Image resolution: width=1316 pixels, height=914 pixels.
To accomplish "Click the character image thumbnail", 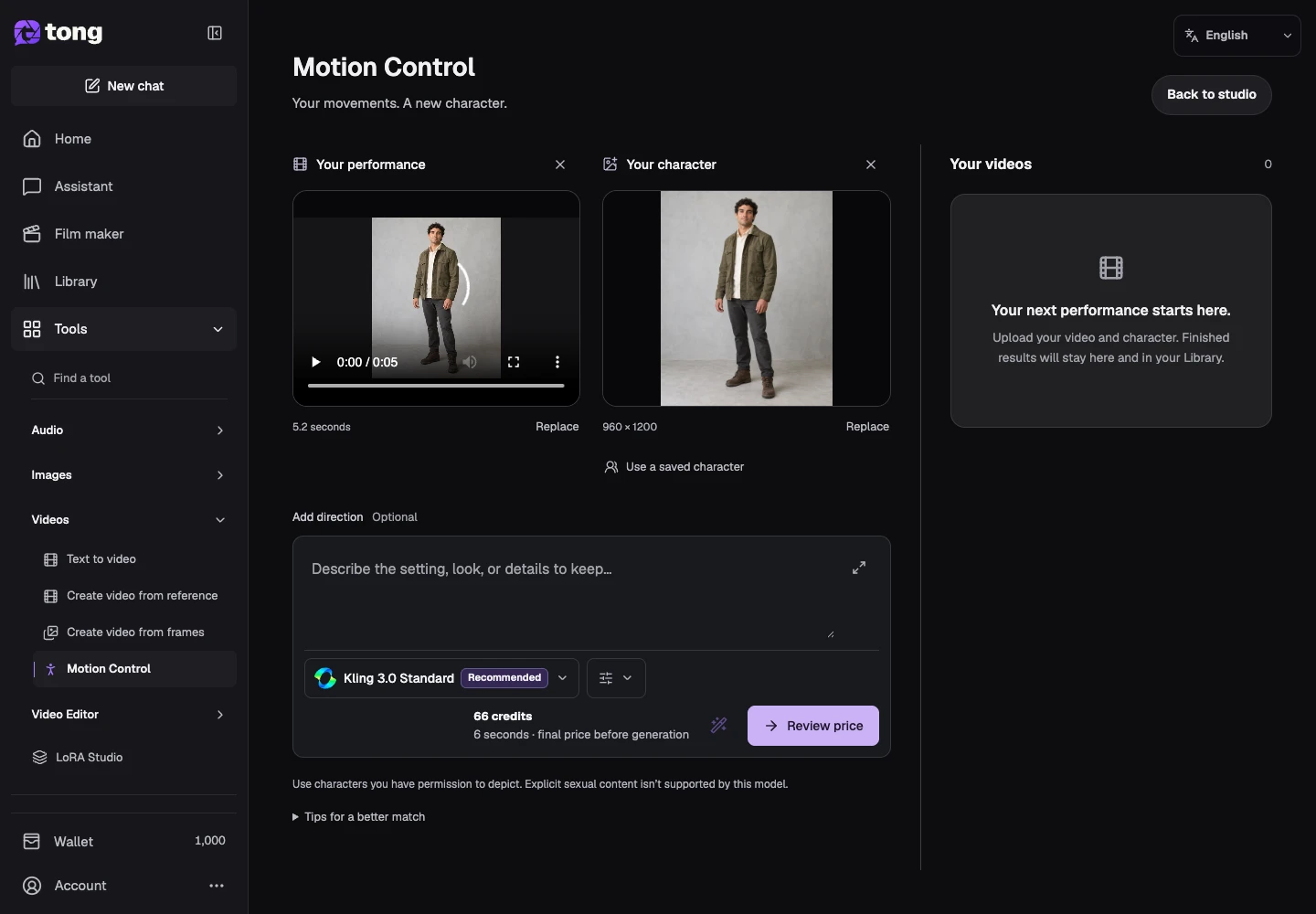I will point(747,298).
